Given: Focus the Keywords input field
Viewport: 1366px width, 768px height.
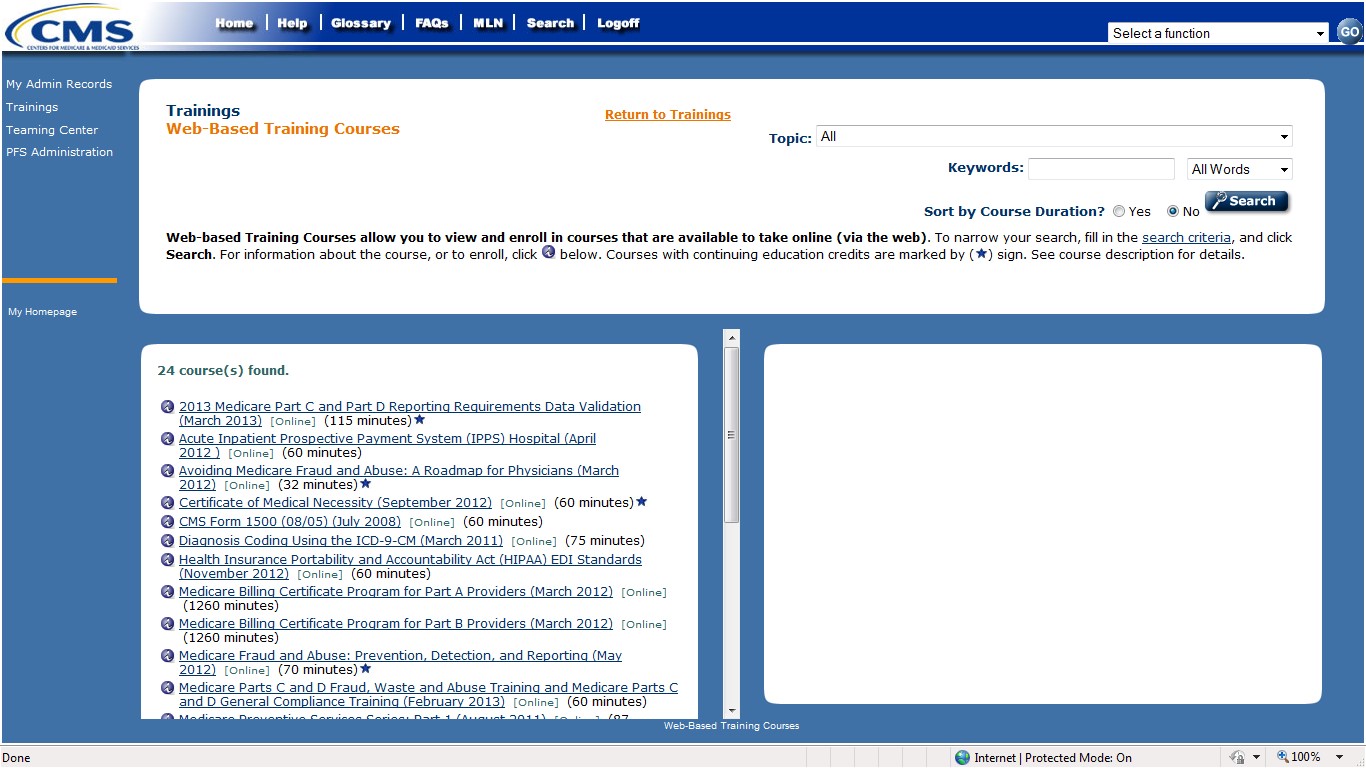Looking at the screenshot, I should coord(1101,169).
